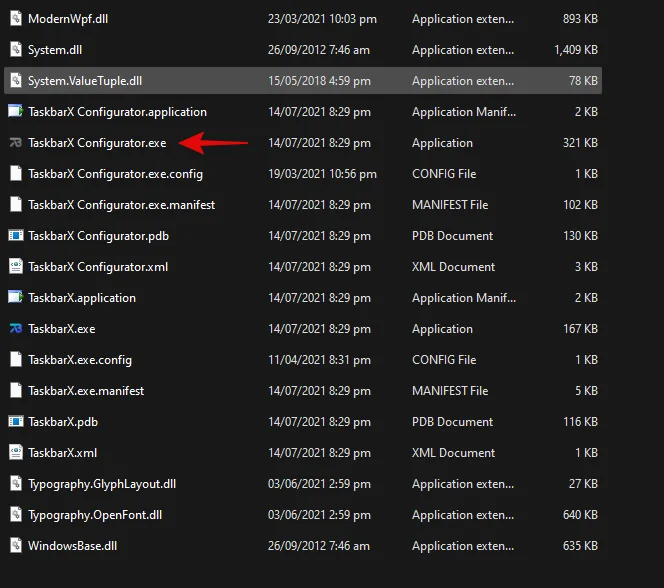Image resolution: width=664 pixels, height=588 pixels.
Task: Select the WindowsBase.dll file name
Action: click(72, 546)
